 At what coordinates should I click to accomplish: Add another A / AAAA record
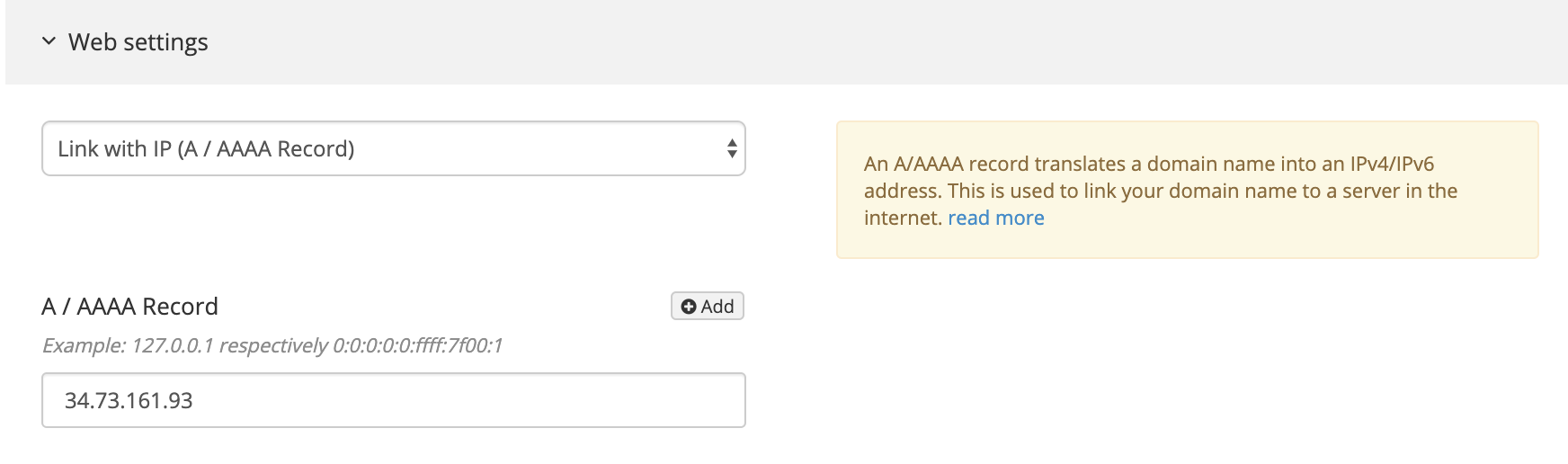coord(708,307)
